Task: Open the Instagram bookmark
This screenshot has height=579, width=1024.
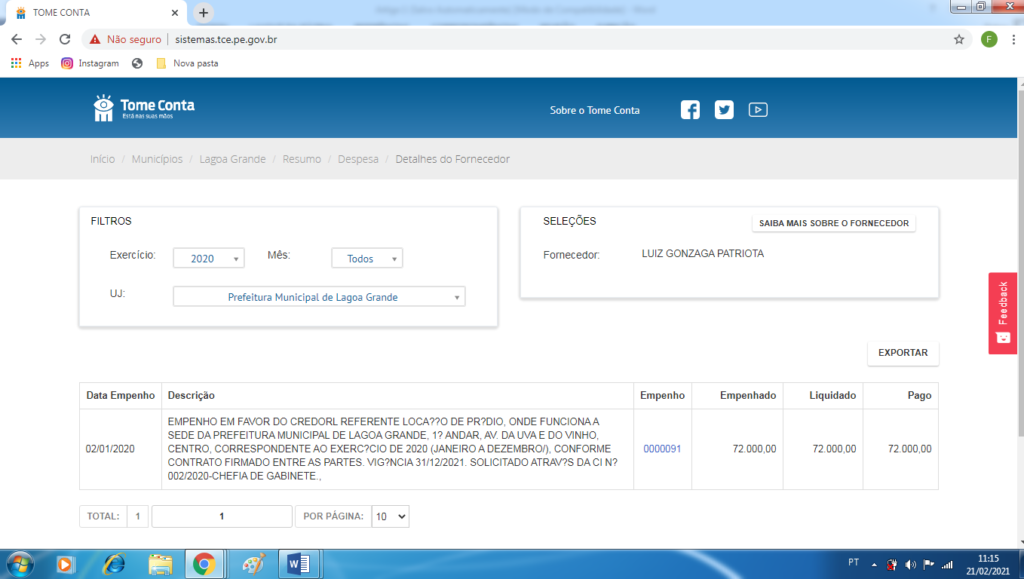Action: pos(90,63)
